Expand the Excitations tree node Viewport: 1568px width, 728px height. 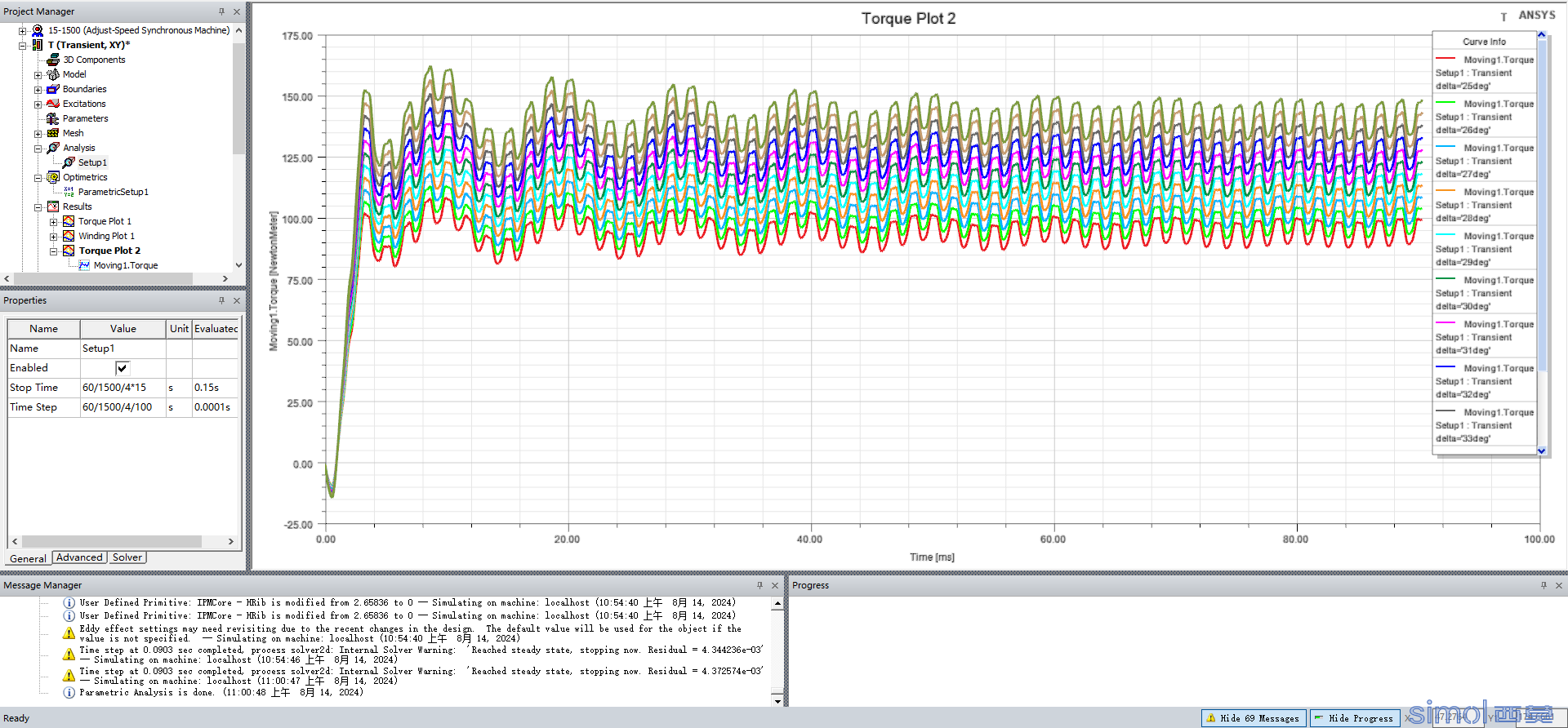(x=38, y=104)
